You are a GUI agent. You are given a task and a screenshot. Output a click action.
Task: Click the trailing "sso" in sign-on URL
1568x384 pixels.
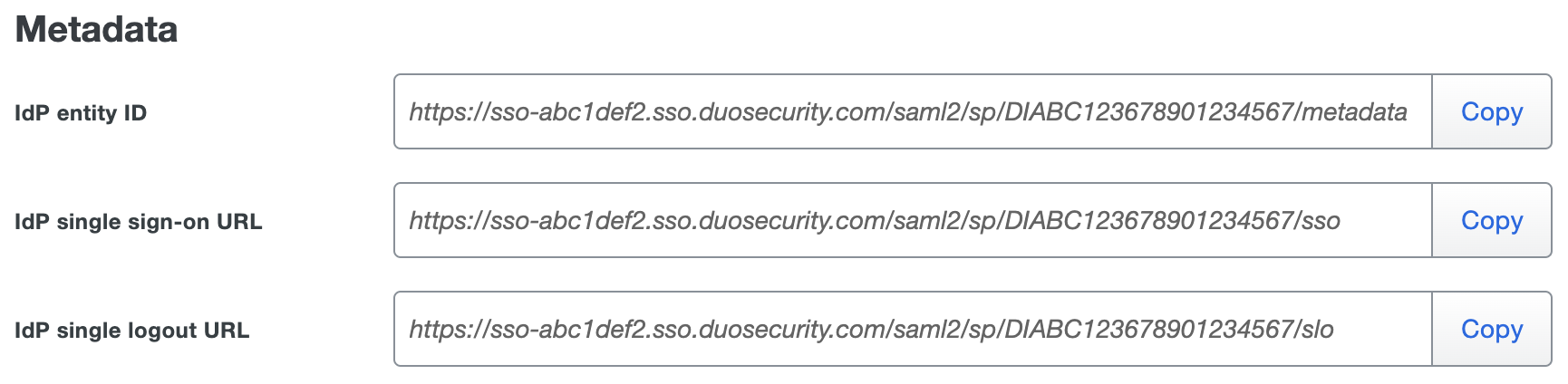(x=1321, y=221)
